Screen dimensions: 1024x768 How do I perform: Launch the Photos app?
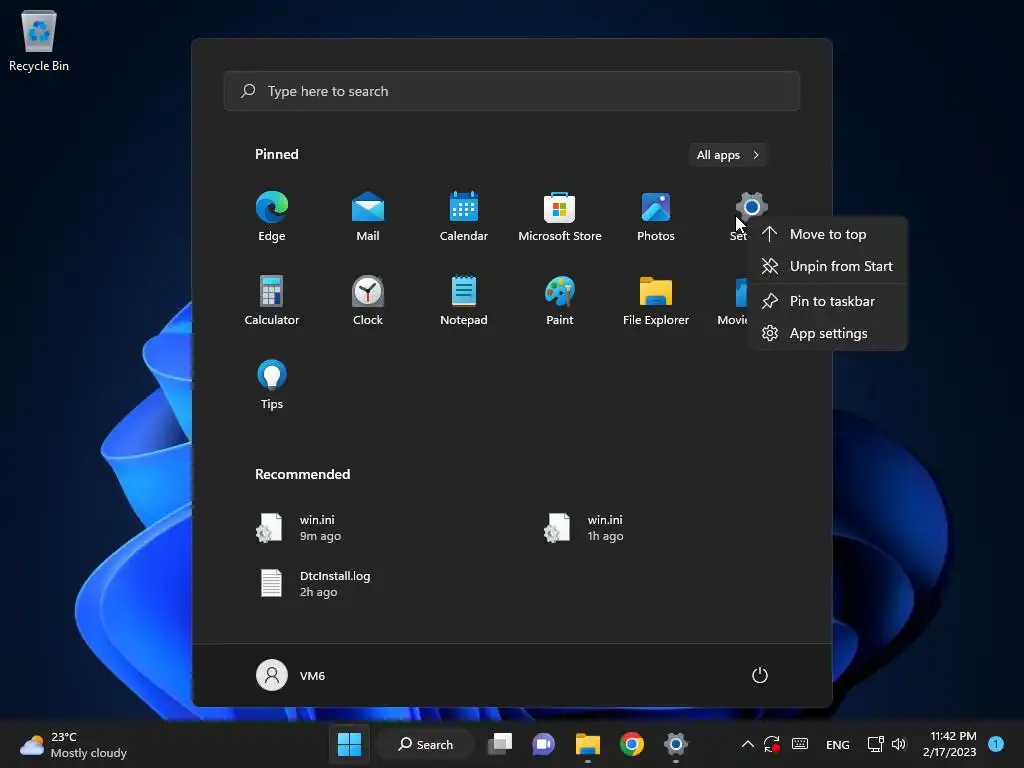pyautogui.click(x=656, y=216)
